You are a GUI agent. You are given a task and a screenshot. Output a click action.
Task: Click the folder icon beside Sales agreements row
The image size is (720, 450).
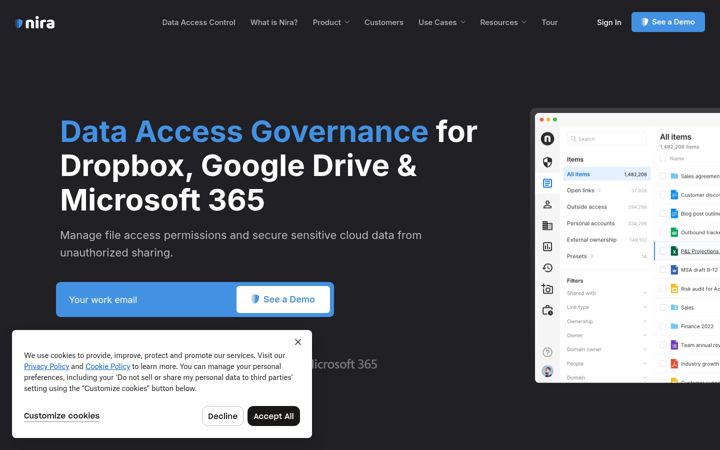point(675,176)
